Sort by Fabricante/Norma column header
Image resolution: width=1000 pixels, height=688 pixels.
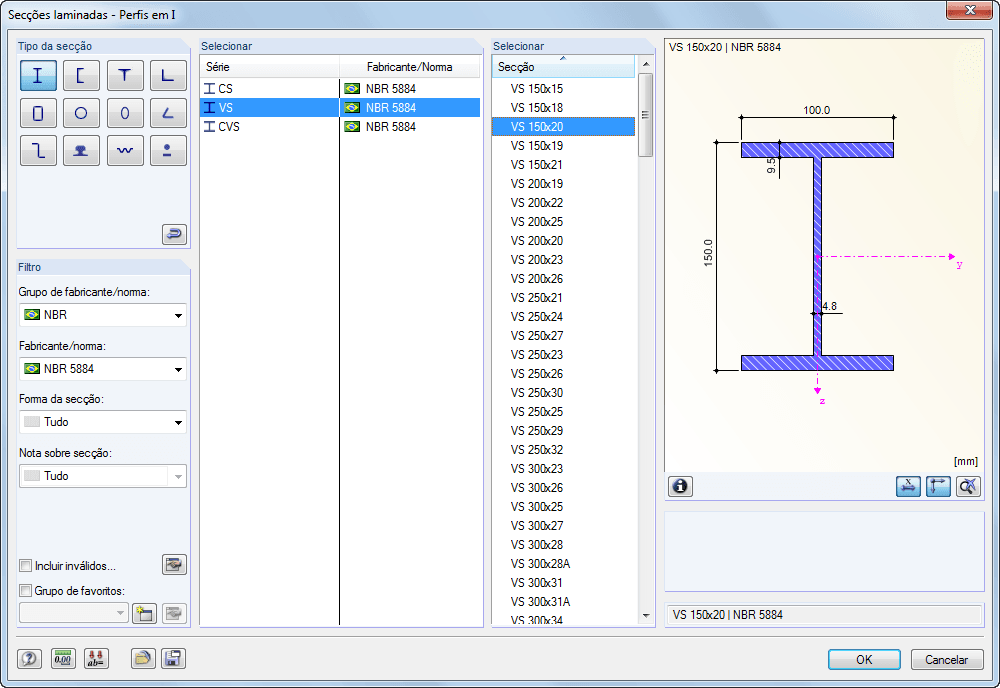(410, 67)
